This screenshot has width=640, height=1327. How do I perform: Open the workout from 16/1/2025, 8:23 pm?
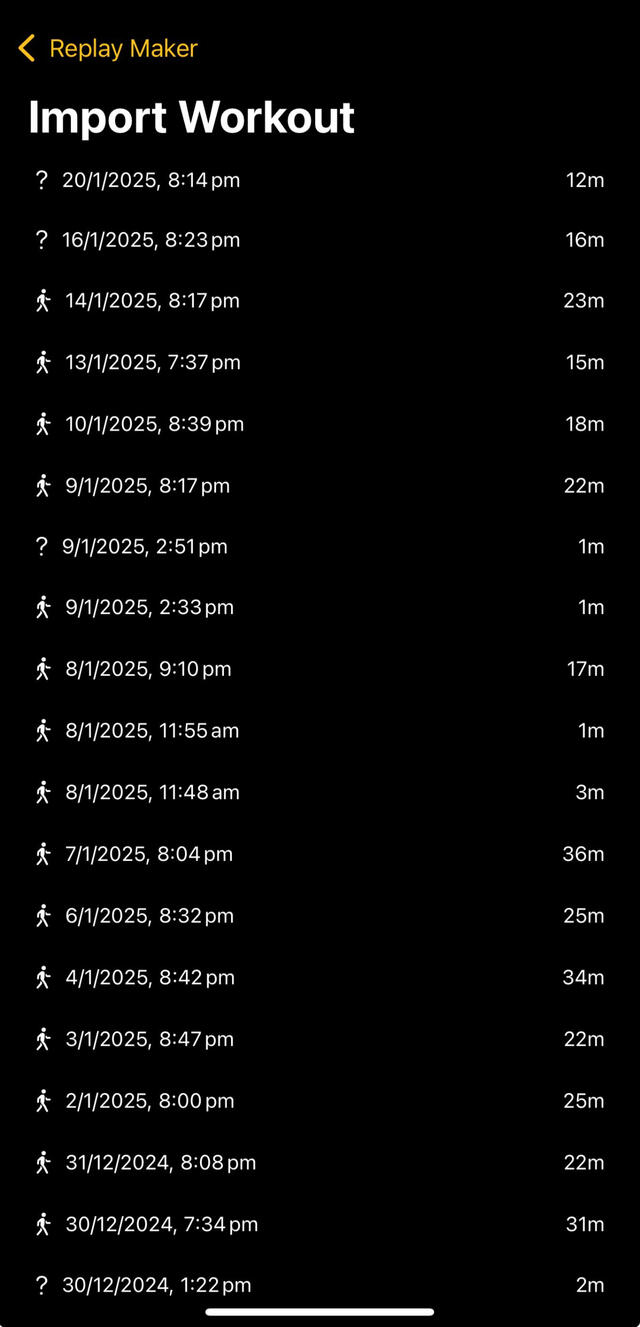pyautogui.click(x=320, y=239)
